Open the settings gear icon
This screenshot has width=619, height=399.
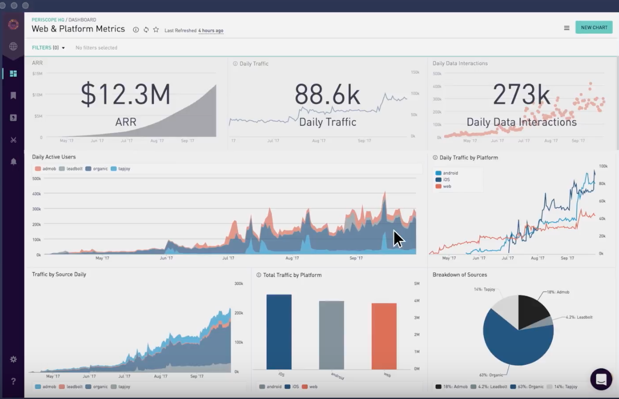[x=13, y=359]
